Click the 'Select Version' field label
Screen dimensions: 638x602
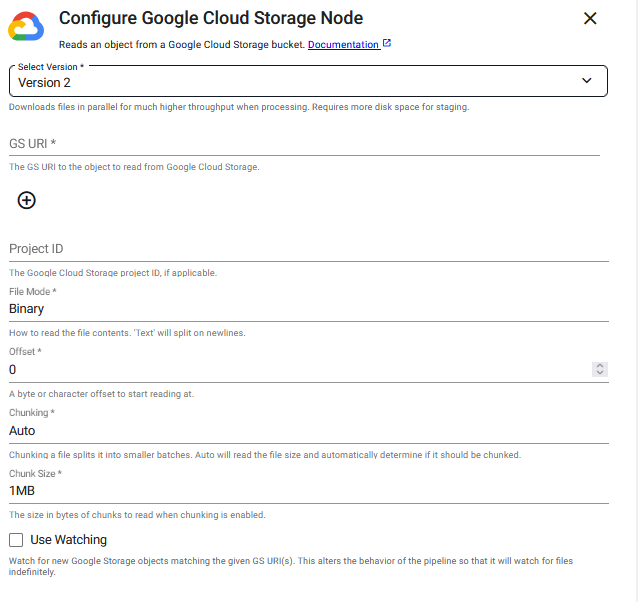(50, 66)
